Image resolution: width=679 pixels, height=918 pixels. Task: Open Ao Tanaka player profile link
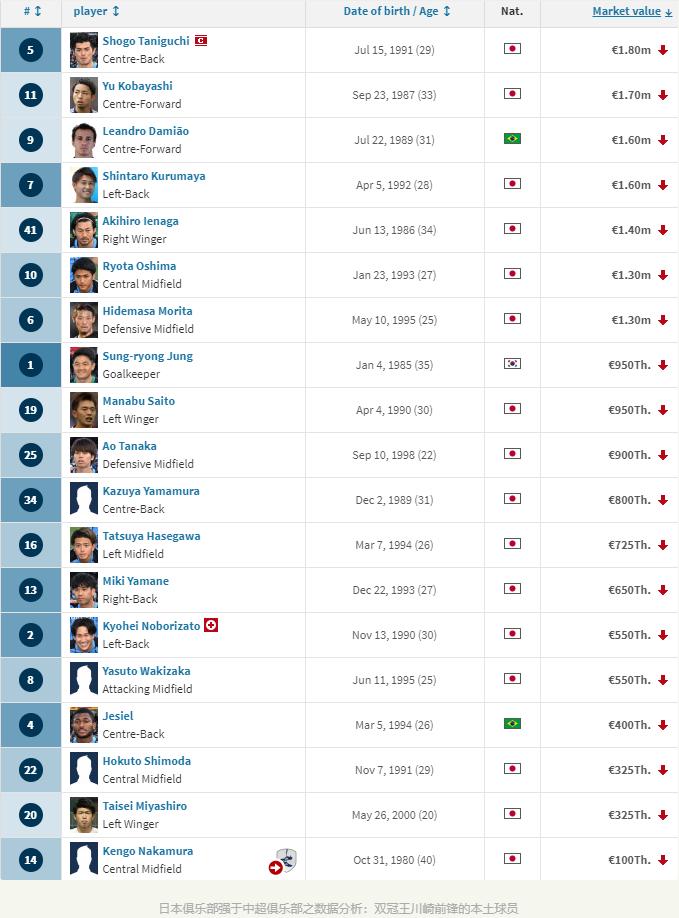click(129, 446)
